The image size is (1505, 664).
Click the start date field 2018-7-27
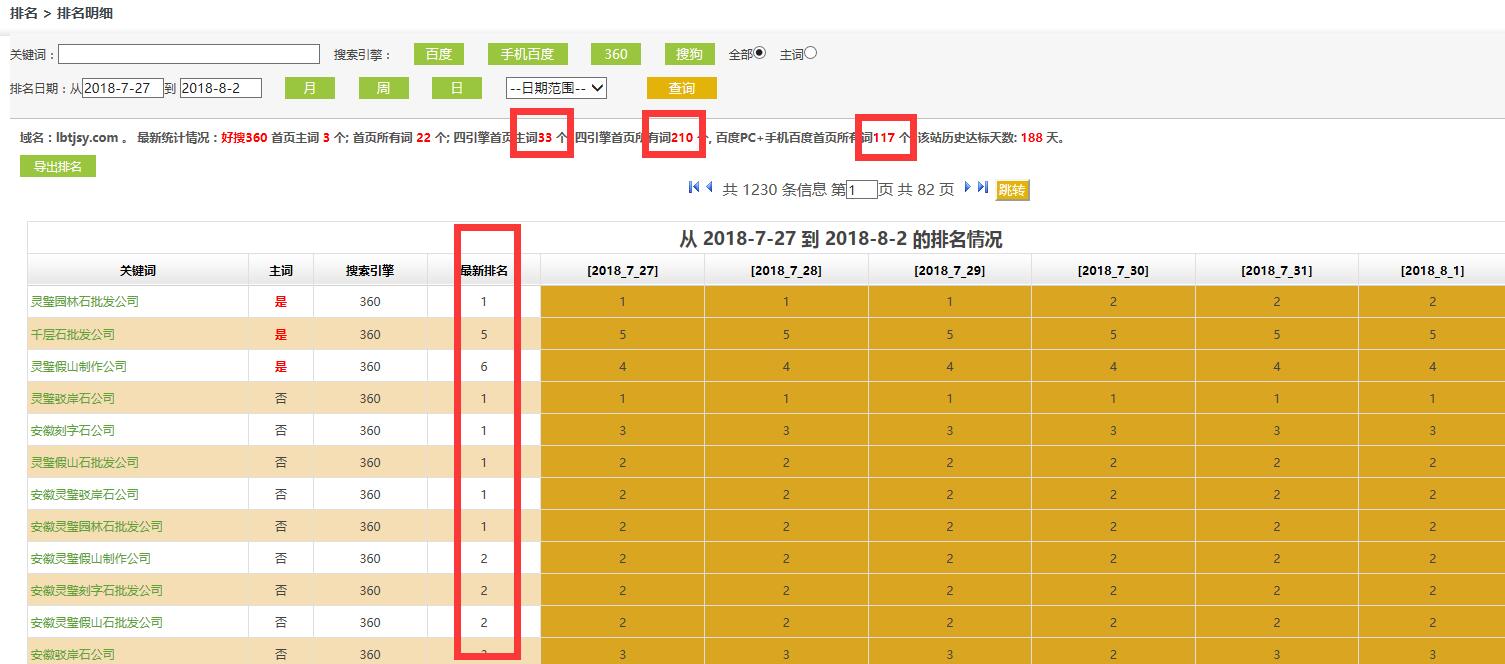coord(122,88)
